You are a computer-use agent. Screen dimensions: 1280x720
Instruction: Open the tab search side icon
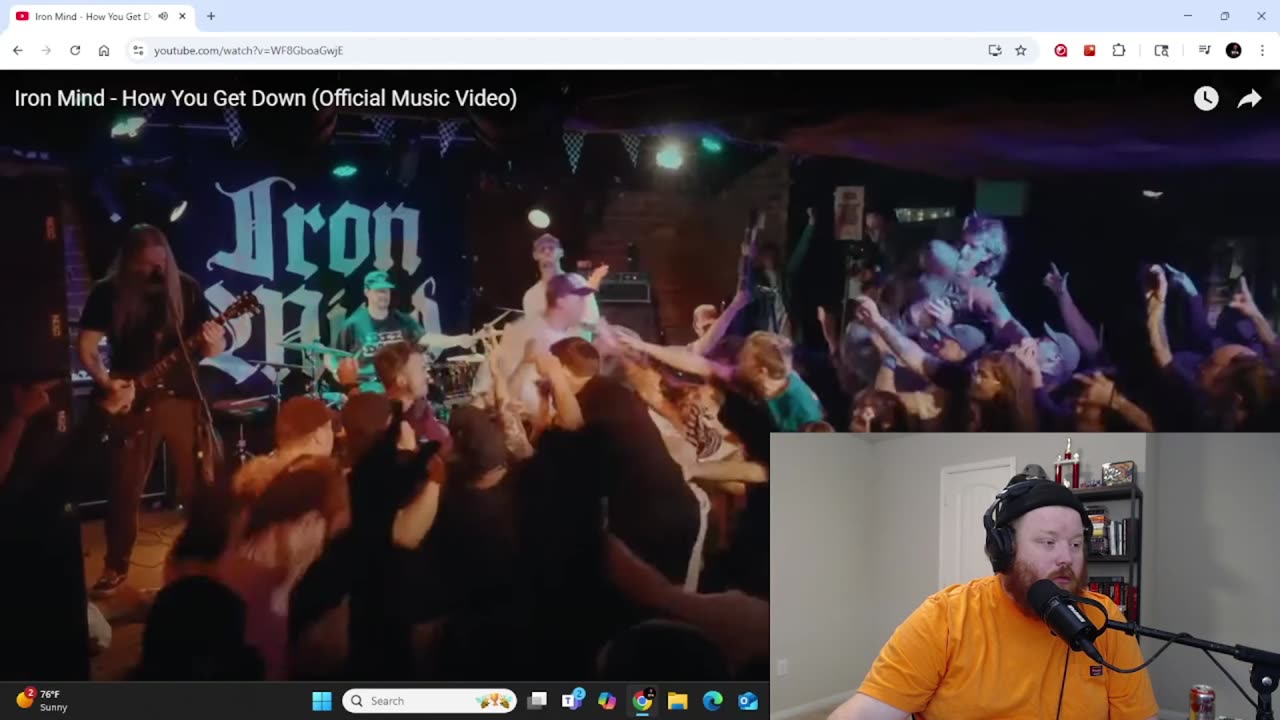[x=1161, y=50]
